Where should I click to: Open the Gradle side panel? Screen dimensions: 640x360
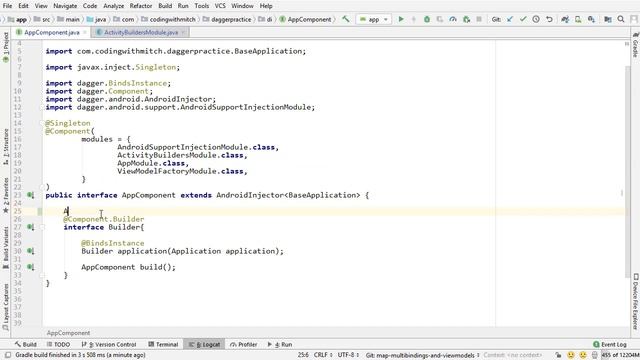(x=635, y=45)
